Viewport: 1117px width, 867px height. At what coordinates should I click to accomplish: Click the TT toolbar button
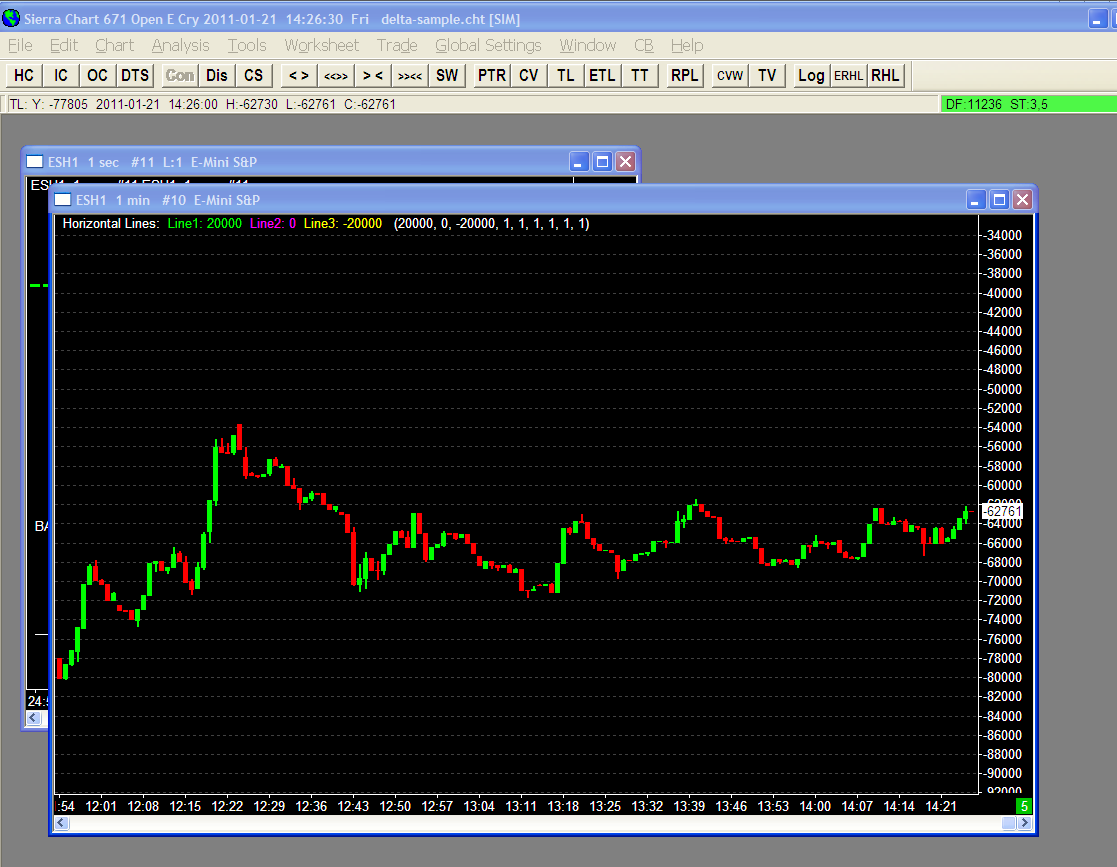pos(640,76)
